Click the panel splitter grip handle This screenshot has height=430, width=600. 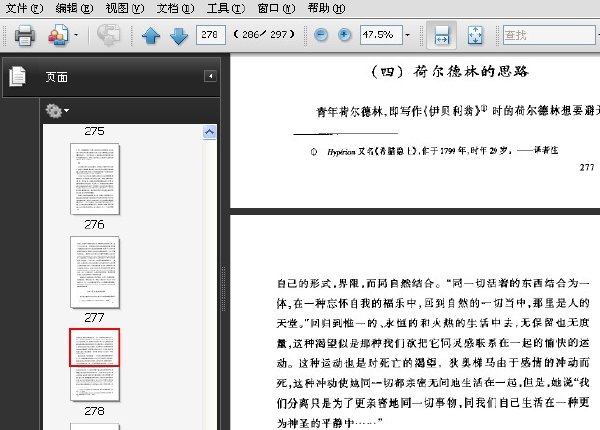click(224, 289)
